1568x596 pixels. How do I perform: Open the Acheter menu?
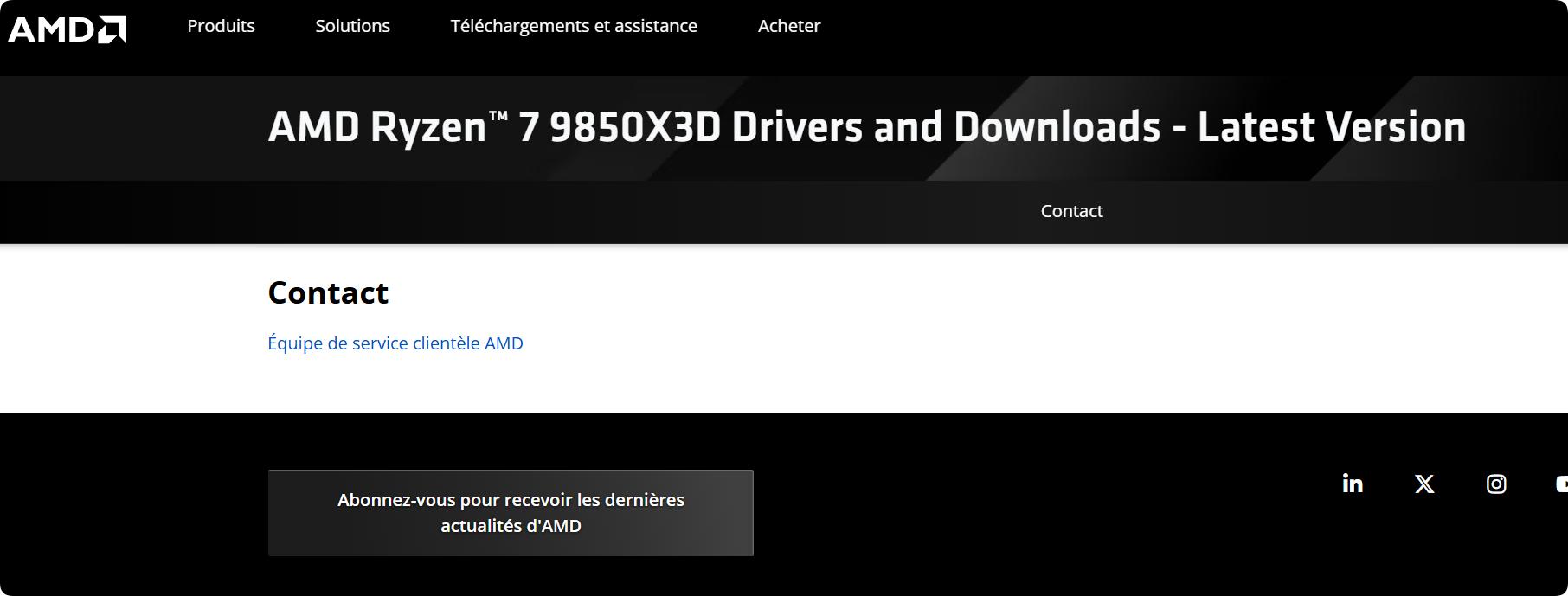point(789,26)
